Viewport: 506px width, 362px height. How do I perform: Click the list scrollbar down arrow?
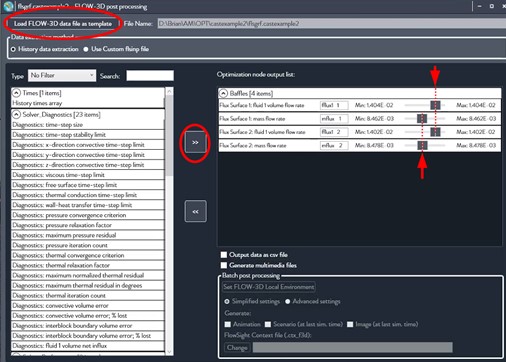[x=169, y=351]
